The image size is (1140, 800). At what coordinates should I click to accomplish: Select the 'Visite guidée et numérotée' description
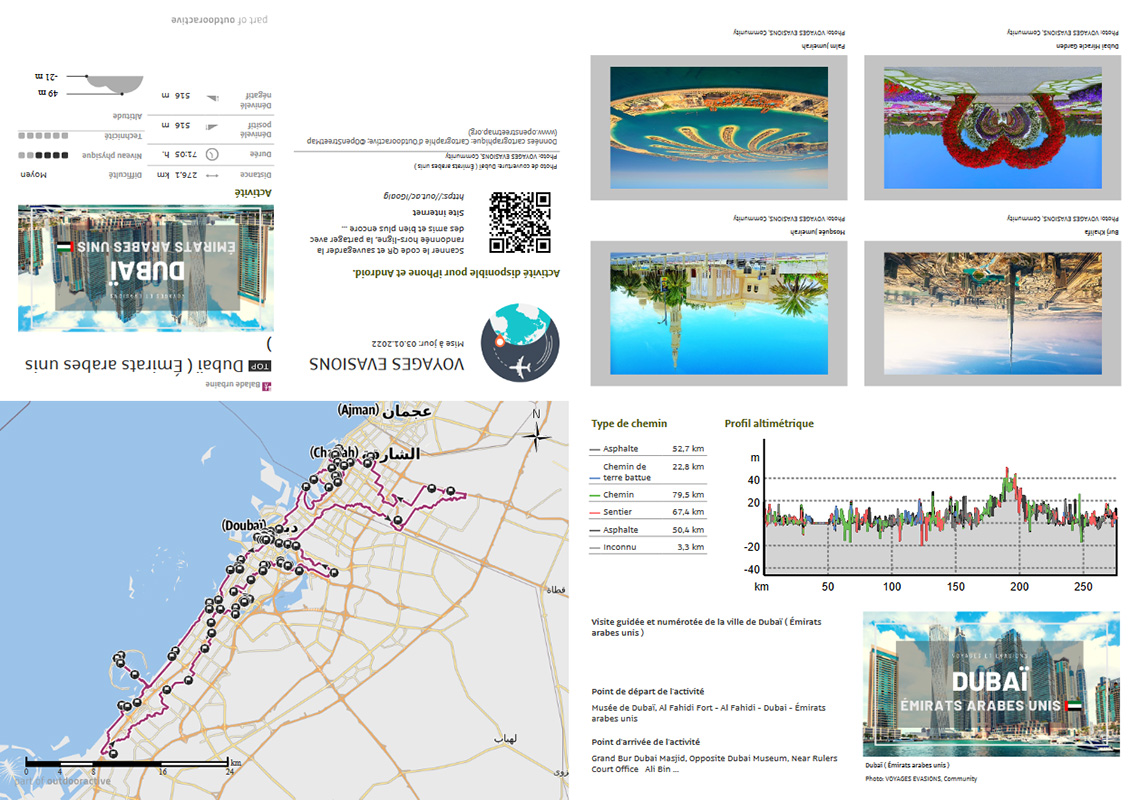(706, 627)
